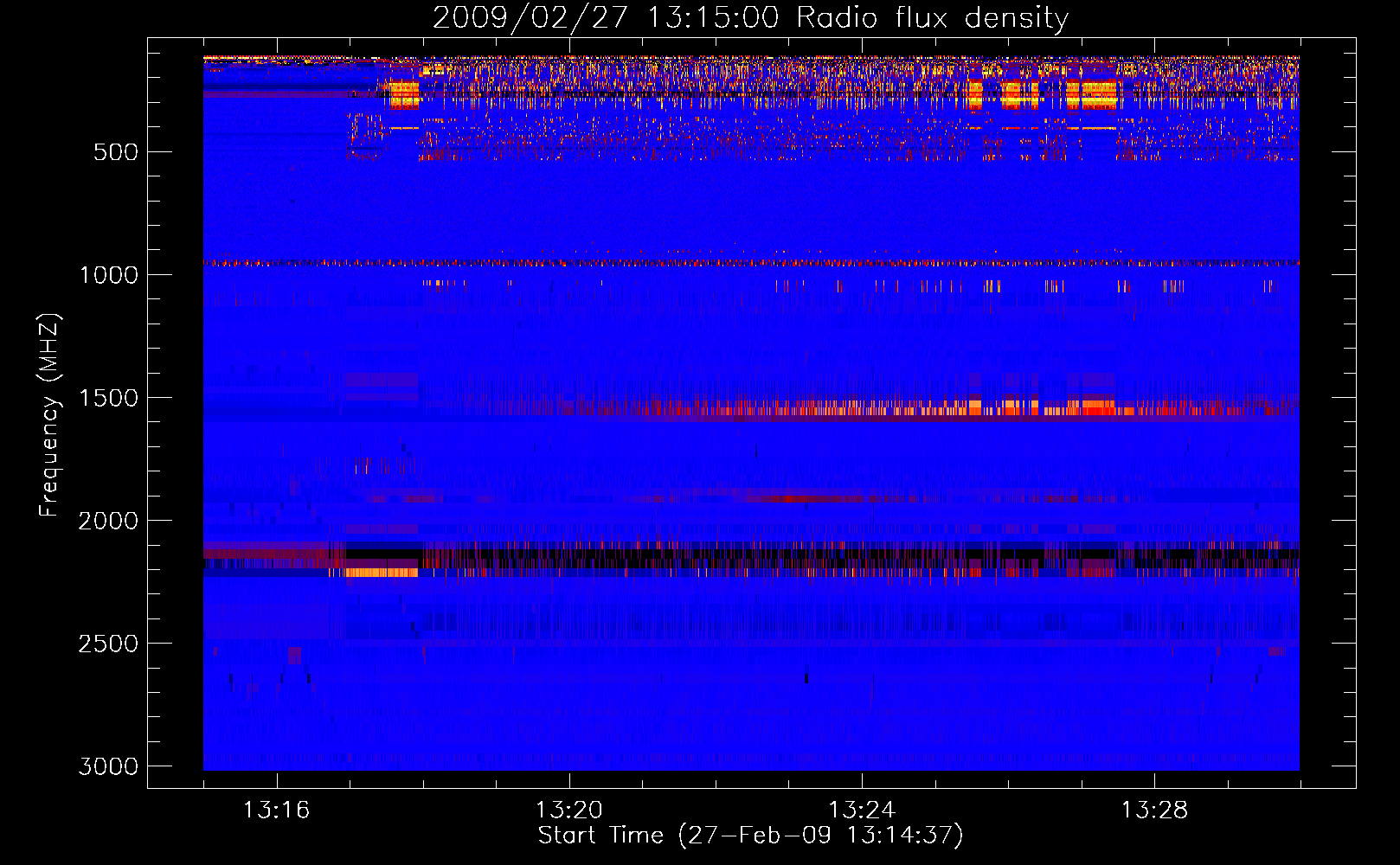Click the 13:28 time tick label
Viewport: 1400px width, 865px height.
[1154, 811]
